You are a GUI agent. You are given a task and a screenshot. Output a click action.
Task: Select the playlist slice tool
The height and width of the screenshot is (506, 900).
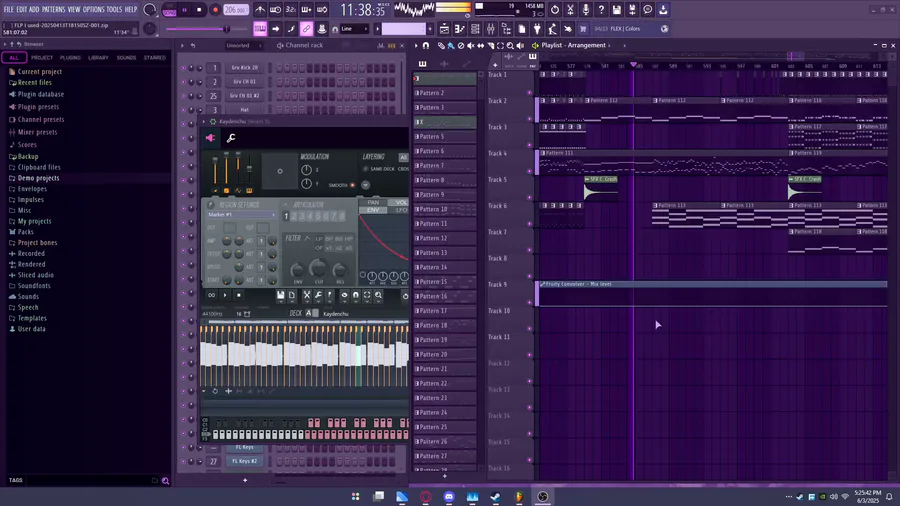point(490,45)
